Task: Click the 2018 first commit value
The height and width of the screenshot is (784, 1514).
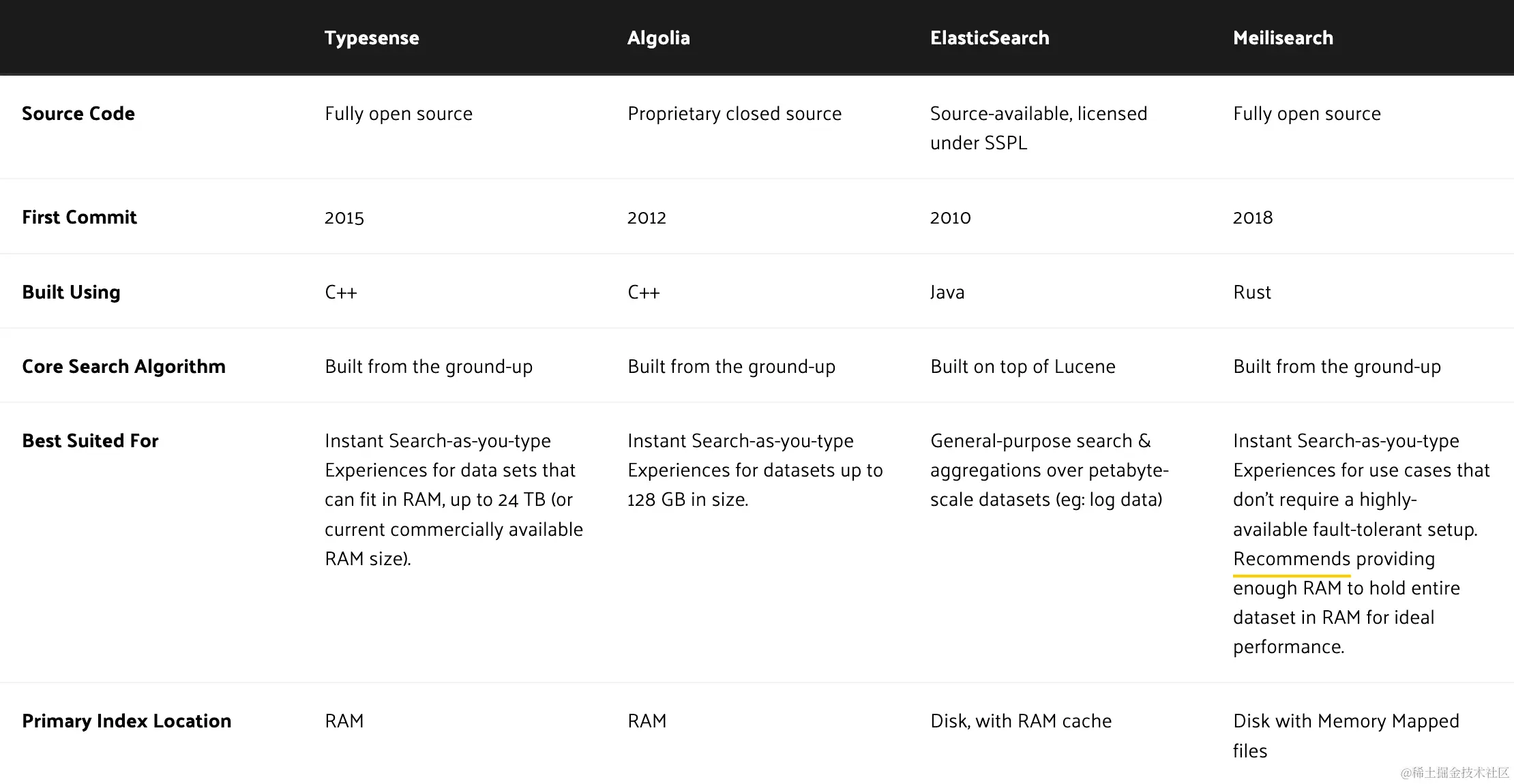Action: tap(1252, 218)
